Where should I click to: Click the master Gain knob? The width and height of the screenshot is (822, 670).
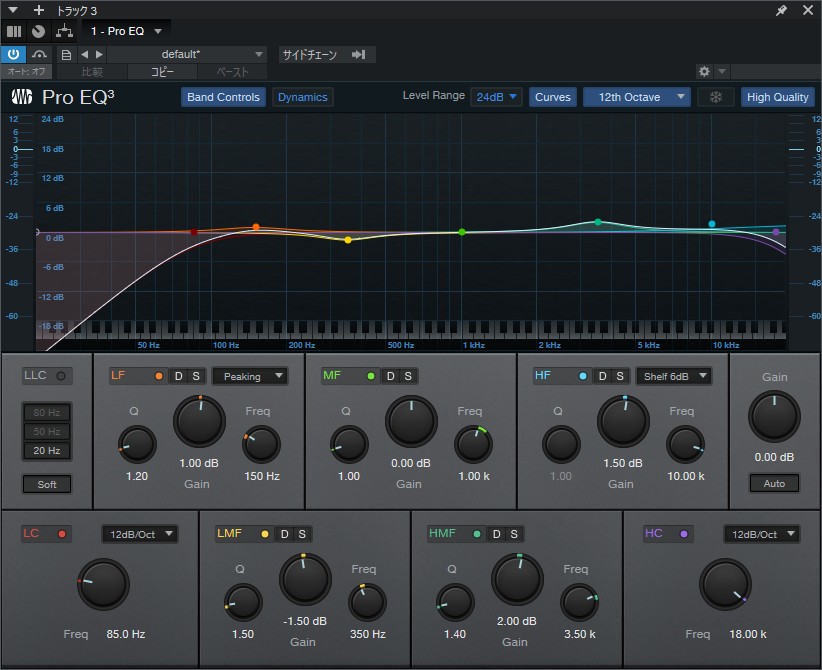click(x=774, y=416)
